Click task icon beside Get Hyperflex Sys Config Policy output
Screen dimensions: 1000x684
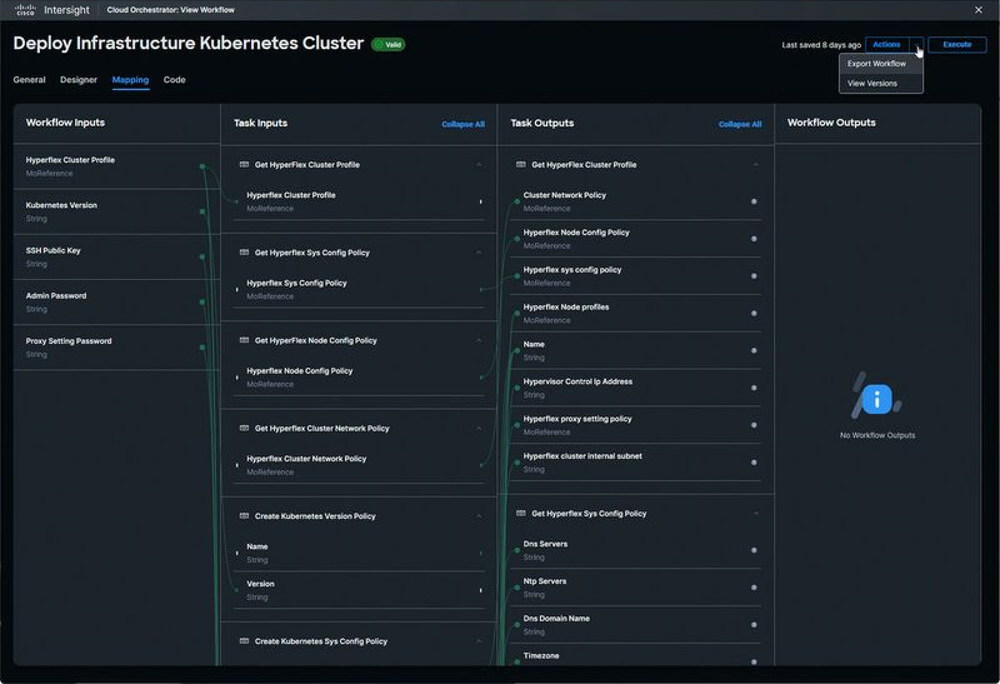tap(520, 513)
